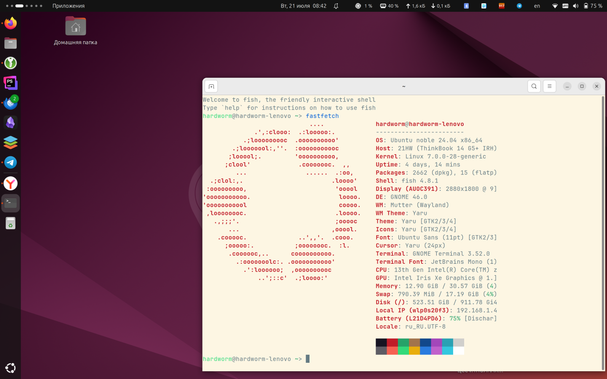Show applications via Ubuntu logo button
Screen dimensions: 607x379
pyautogui.click(x=10, y=368)
